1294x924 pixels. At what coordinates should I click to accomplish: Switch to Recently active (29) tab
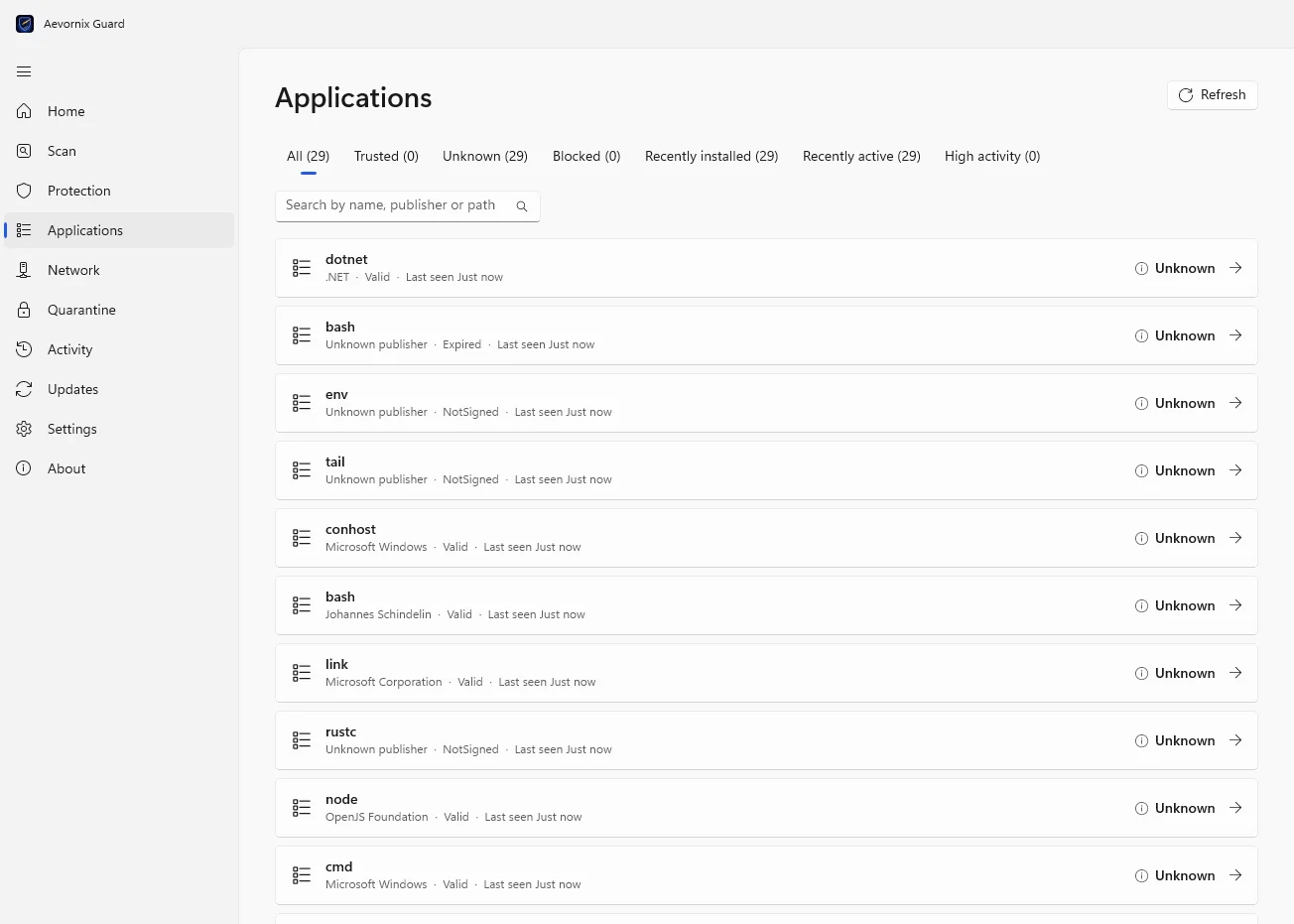[x=861, y=156]
